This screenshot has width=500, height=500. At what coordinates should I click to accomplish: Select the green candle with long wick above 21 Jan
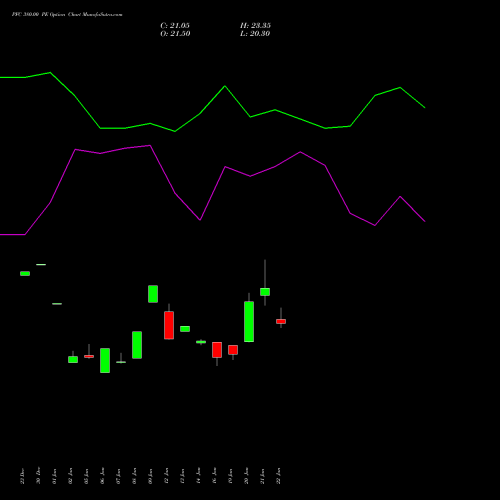[x=265, y=292]
